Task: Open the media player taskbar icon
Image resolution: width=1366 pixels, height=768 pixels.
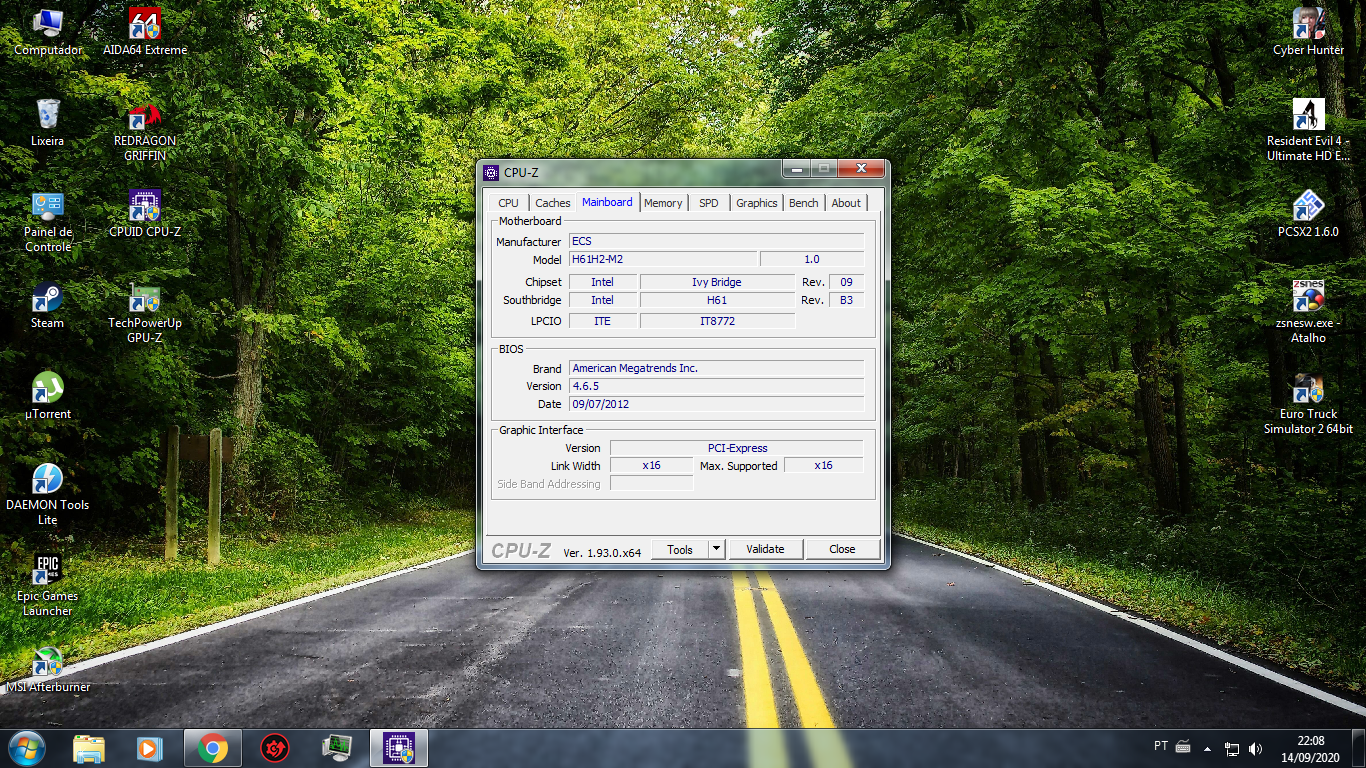Action: 149,748
